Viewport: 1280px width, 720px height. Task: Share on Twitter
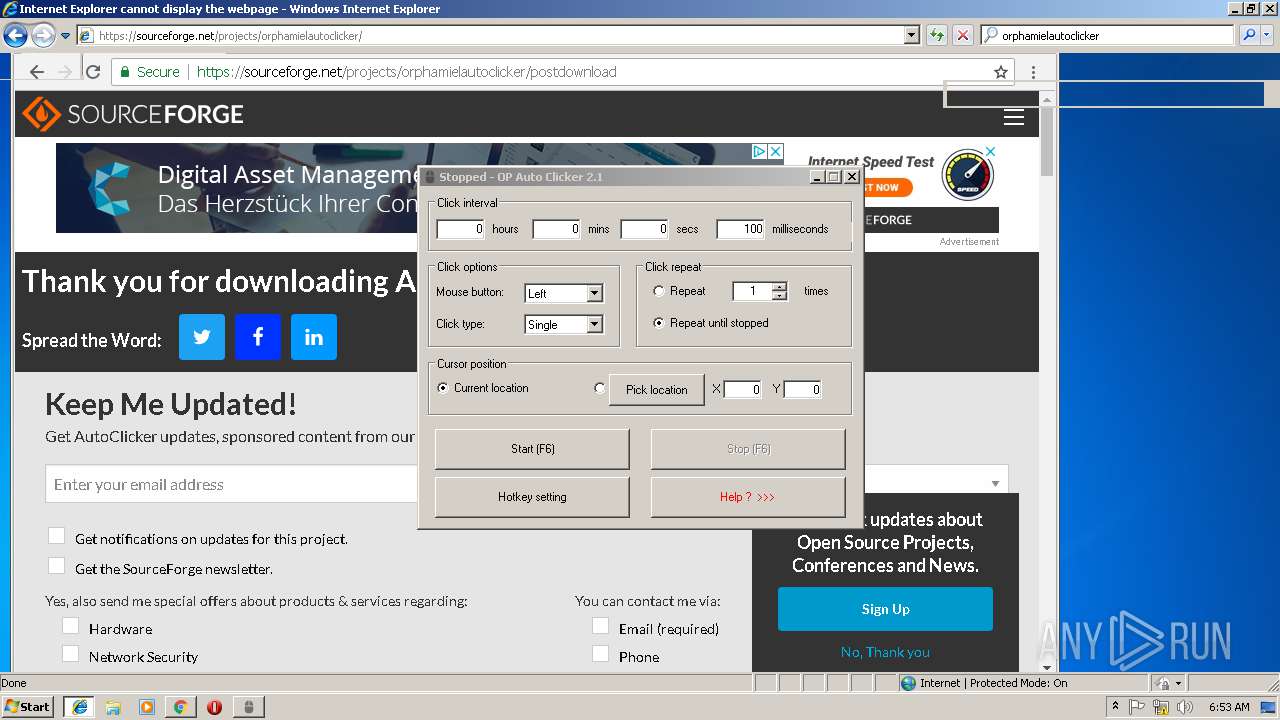(202, 337)
